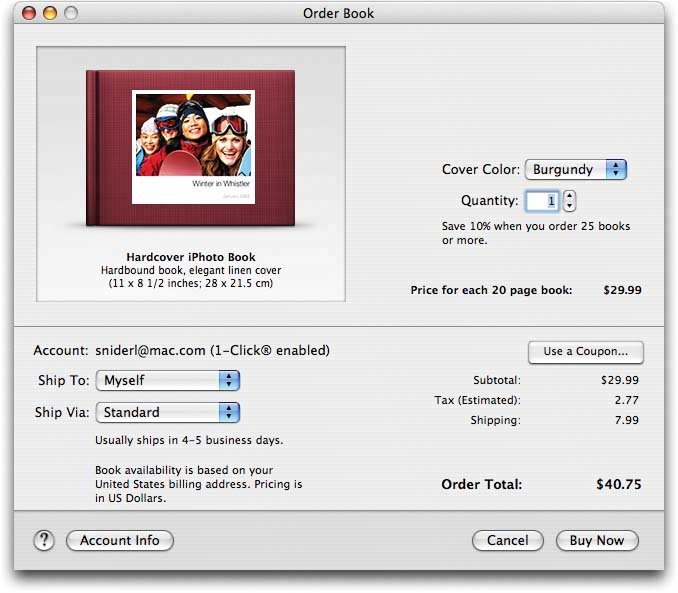Click the book dimensions '11 x 8 1/2 inches' text
The width and height of the screenshot is (678, 593).
click(191, 283)
